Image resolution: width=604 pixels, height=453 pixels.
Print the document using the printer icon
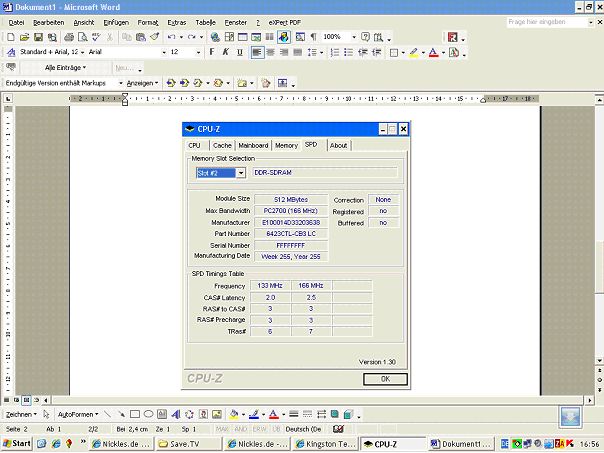point(69,37)
